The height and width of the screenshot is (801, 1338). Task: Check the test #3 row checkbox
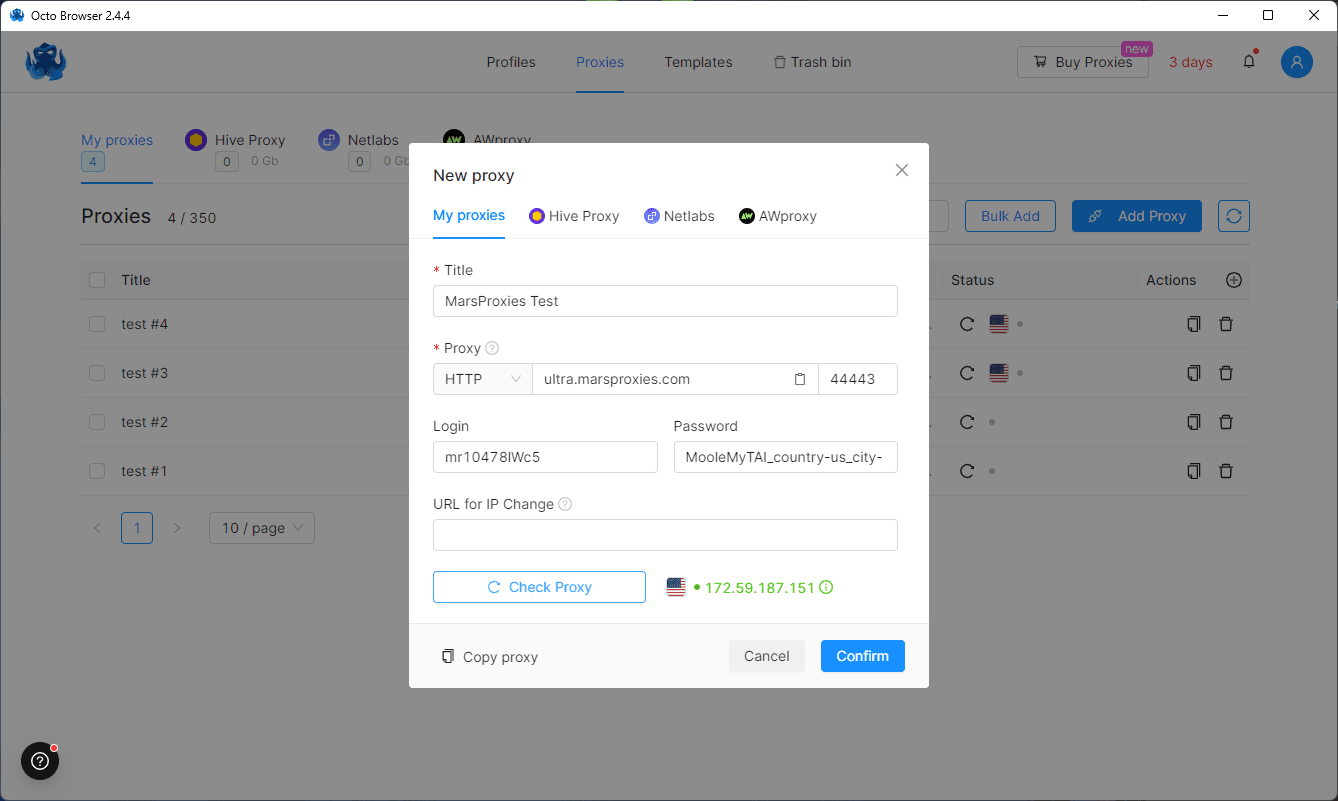click(x=97, y=373)
